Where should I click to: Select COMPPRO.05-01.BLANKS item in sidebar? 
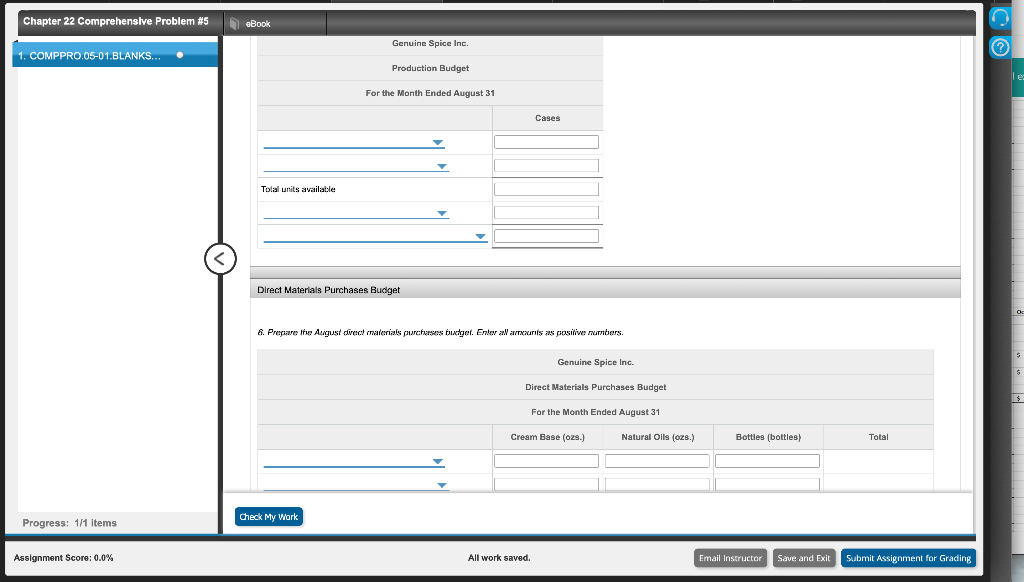pos(115,56)
